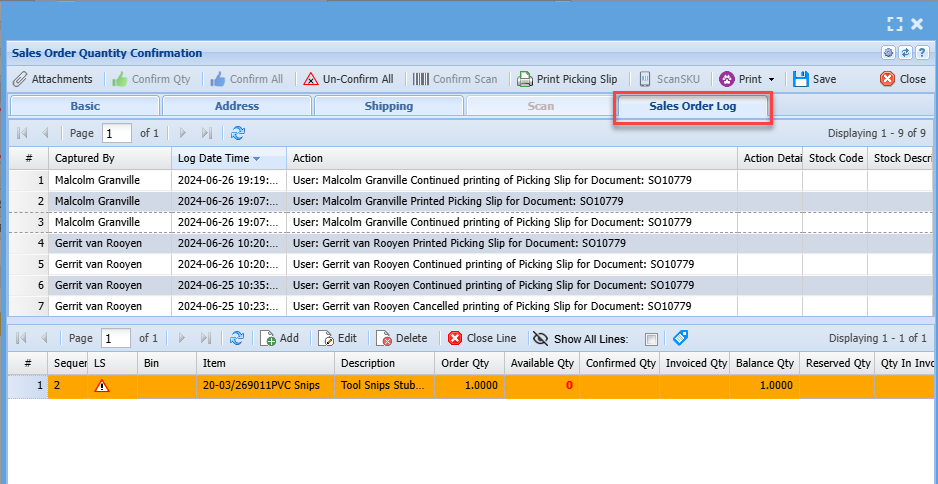Click the blue tag icon in lines toolbar

[681, 338]
